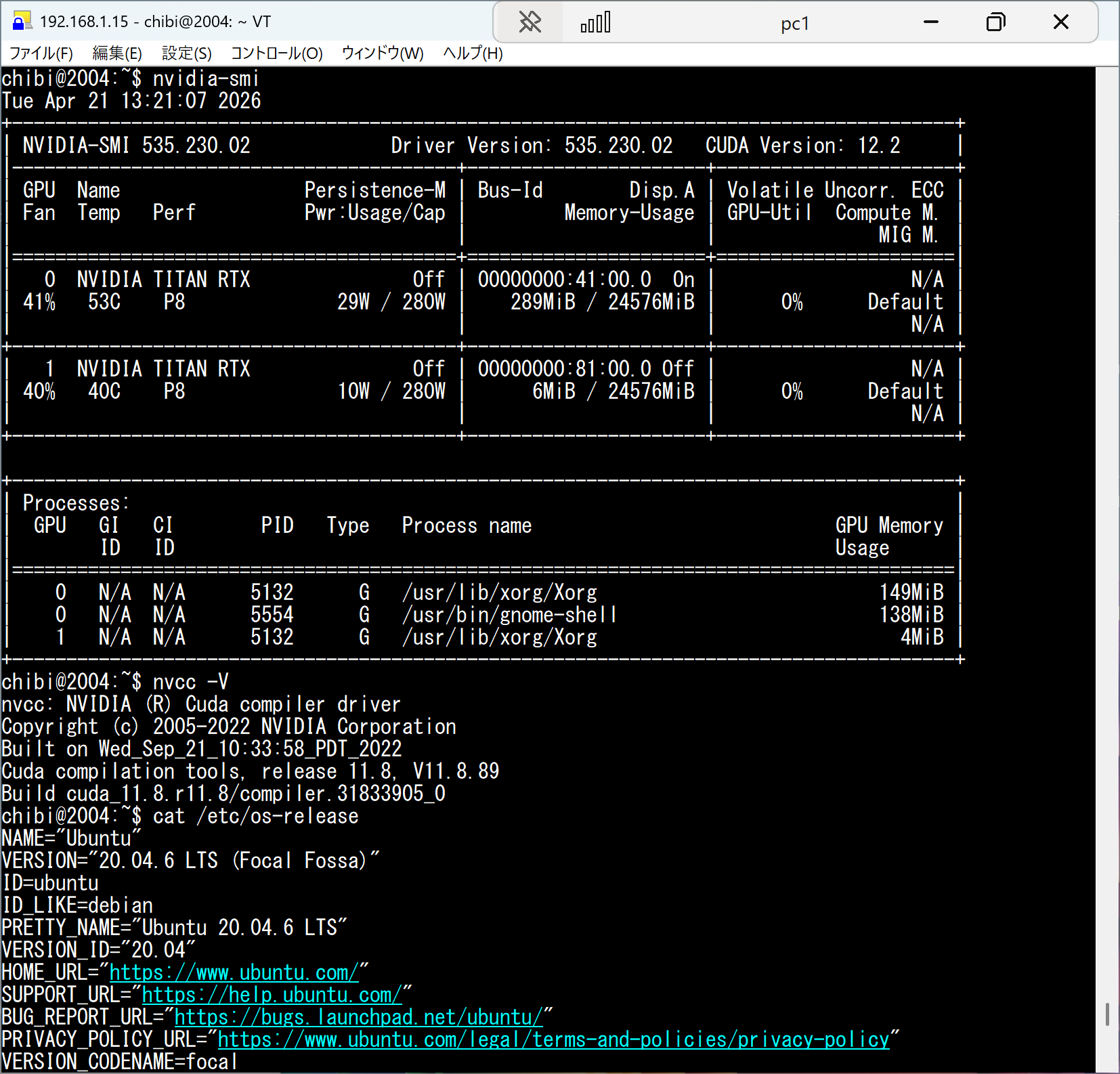Click the 'nvcc -V' command line in terminal
This screenshot has height=1074, width=1120.
[x=190, y=682]
